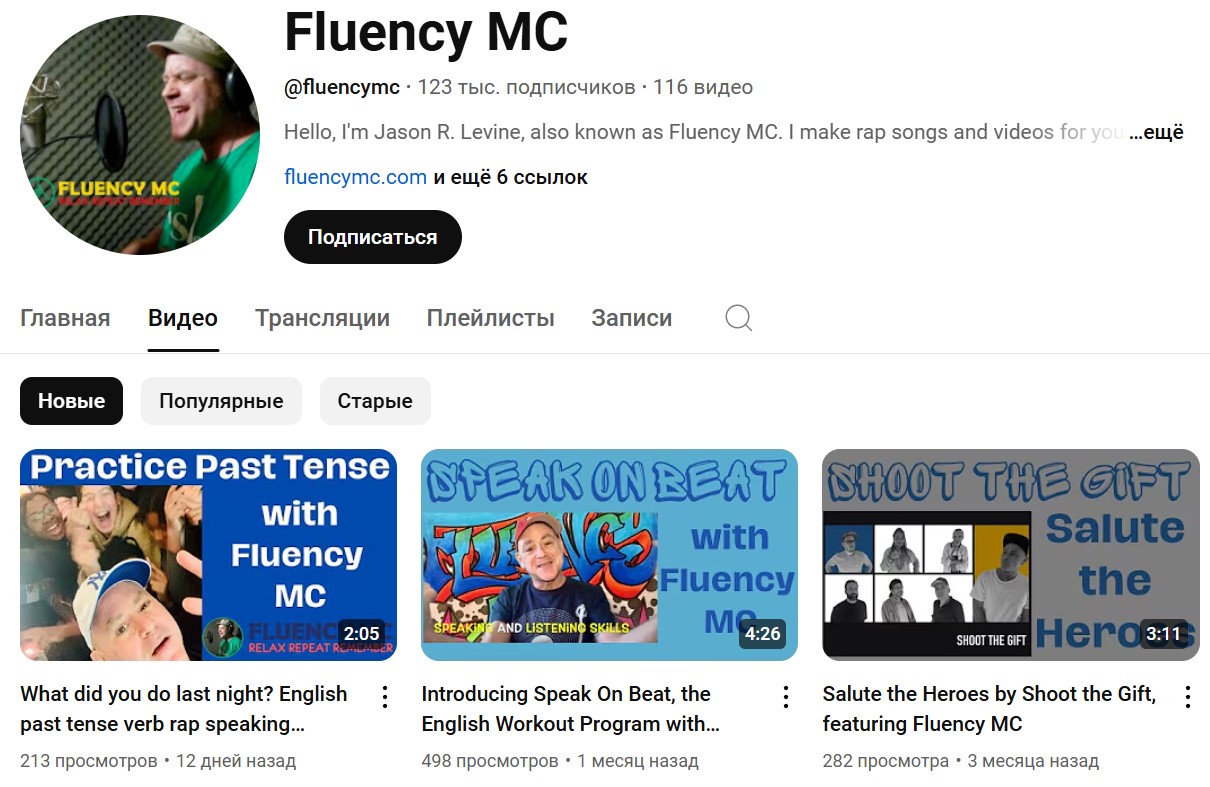
Task: Select the Популярные sort chip
Action: tap(221, 401)
